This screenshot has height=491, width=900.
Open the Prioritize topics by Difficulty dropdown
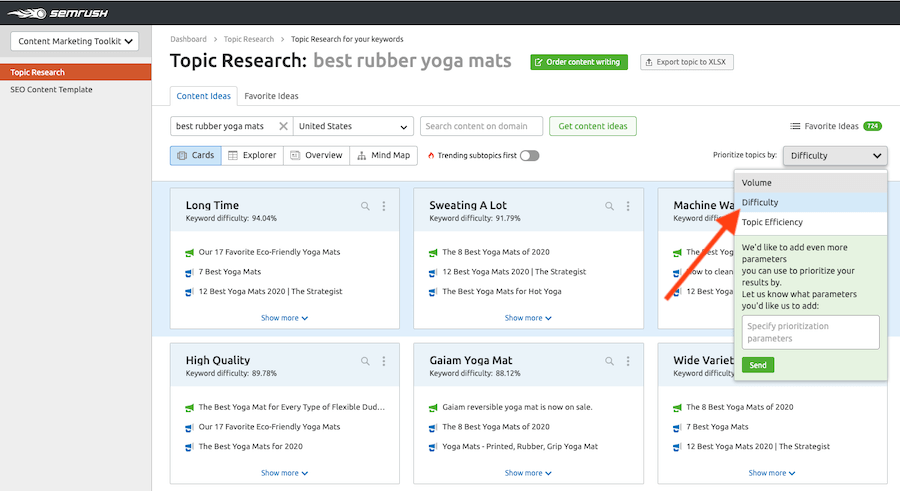pyautogui.click(x=835, y=156)
